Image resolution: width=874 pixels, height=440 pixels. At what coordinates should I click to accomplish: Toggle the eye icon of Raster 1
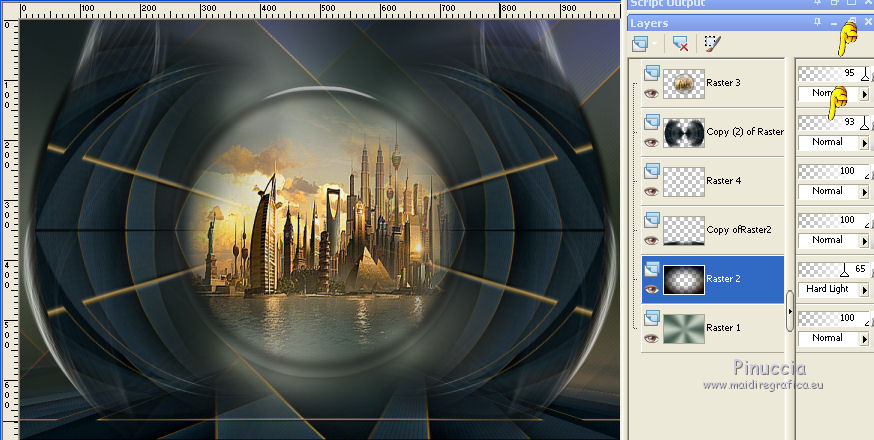click(x=651, y=339)
